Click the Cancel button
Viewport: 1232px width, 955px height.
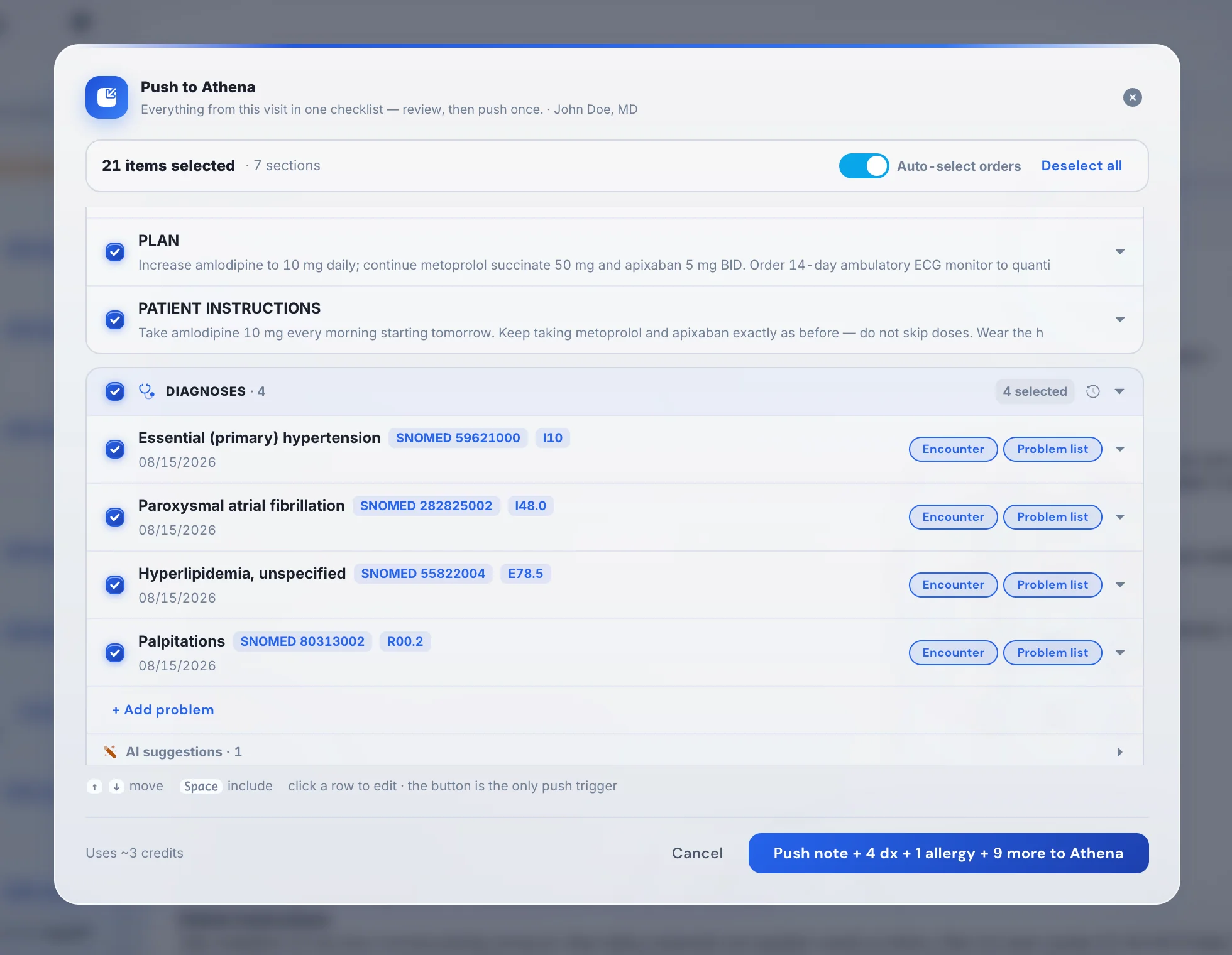[x=697, y=853]
